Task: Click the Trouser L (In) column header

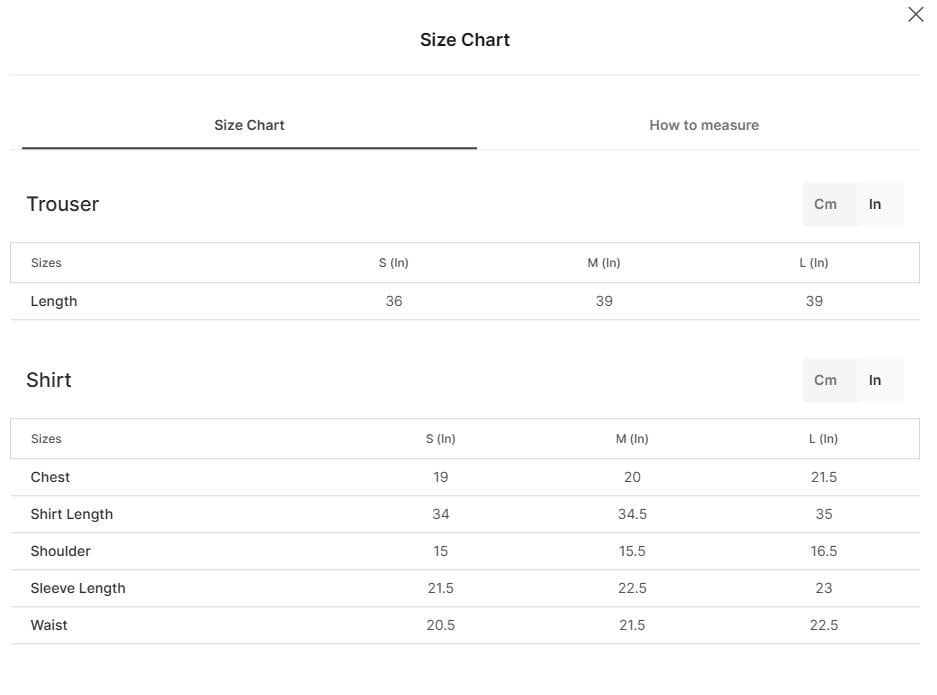Action: point(814,263)
